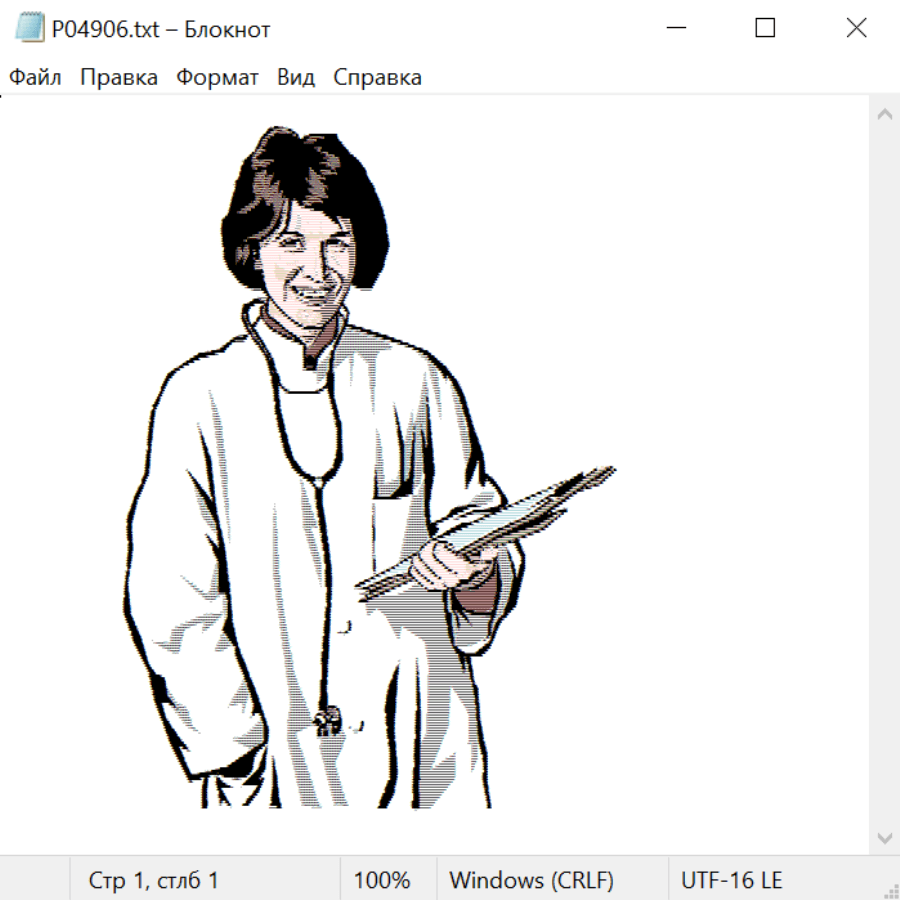Maximize the Блокнот window
This screenshot has height=900, width=900.
click(x=765, y=29)
